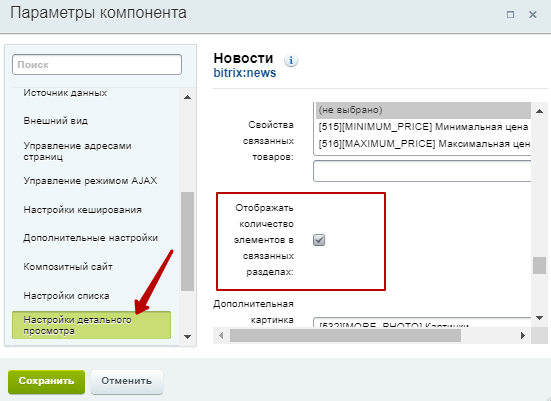Click the left menu scroll-down arrow

tap(187, 337)
